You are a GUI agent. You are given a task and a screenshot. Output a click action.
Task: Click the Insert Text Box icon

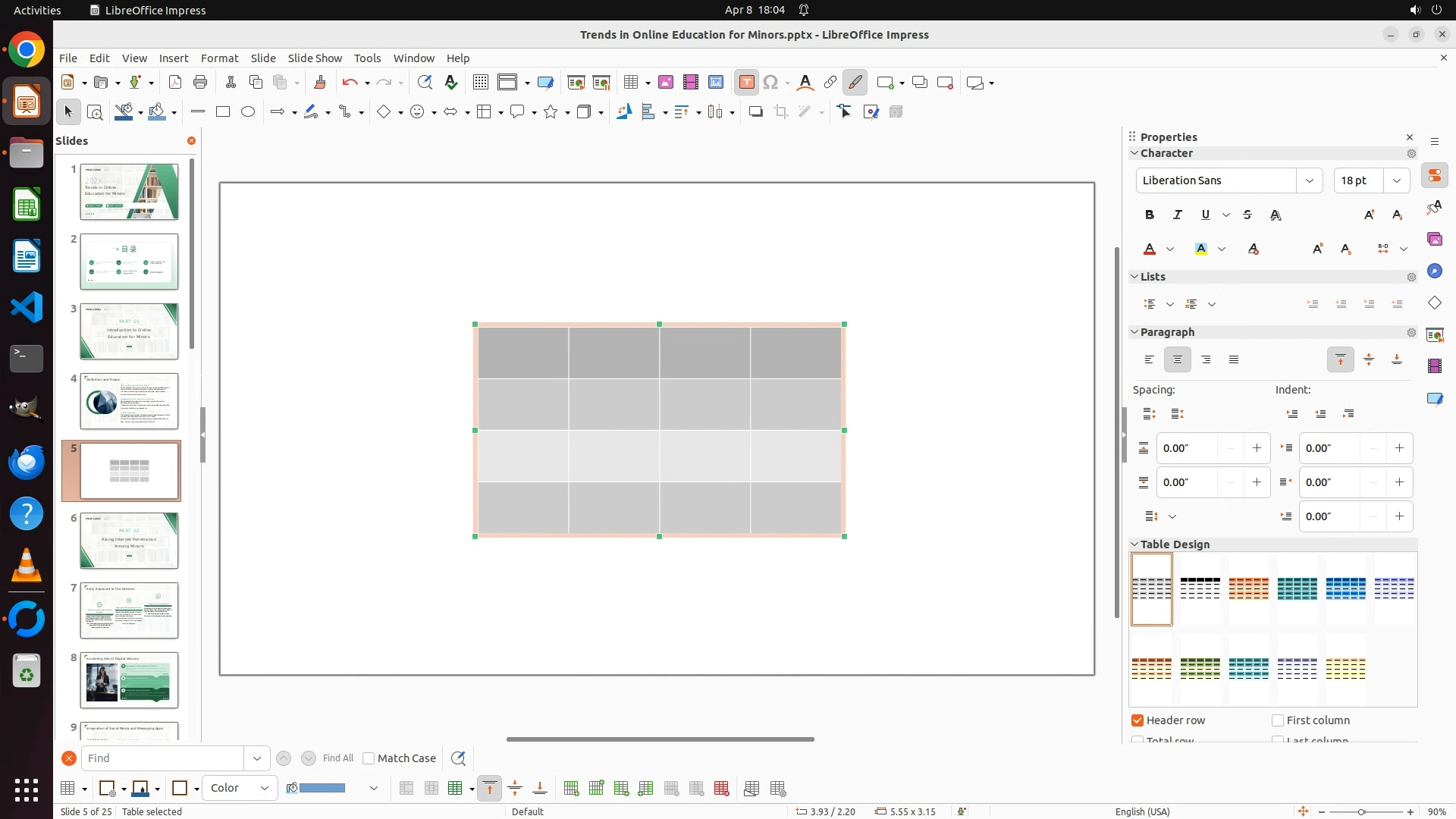coord(746,83)
